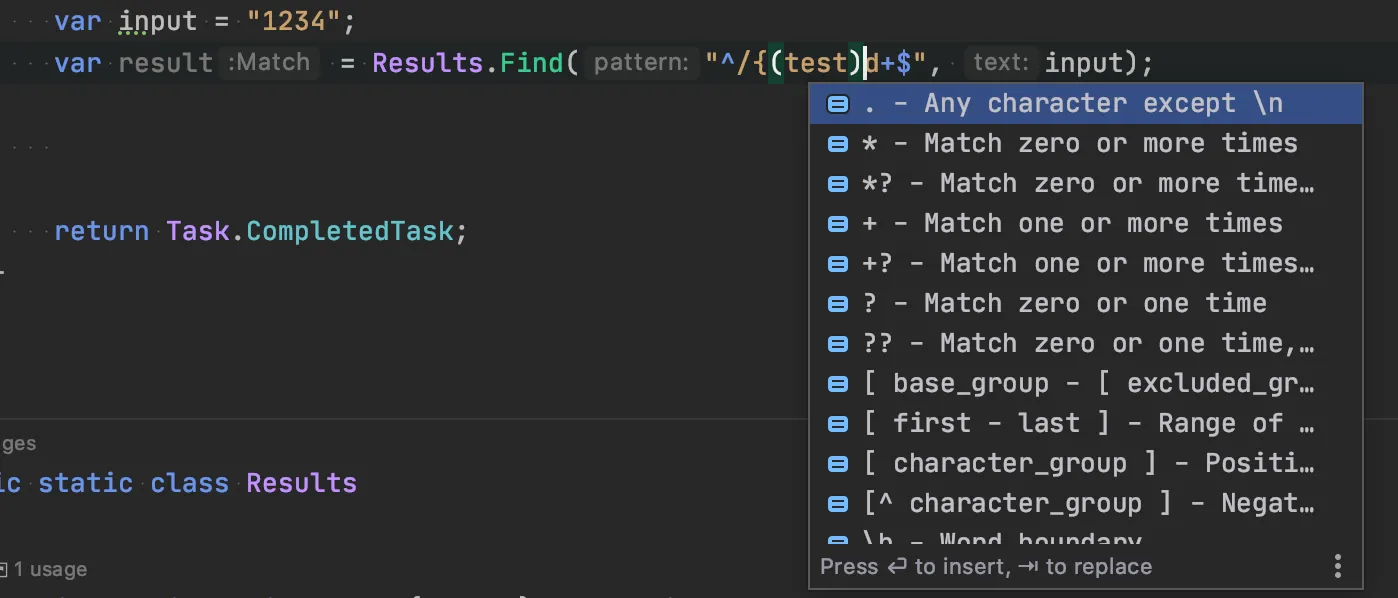Select '. - Any character except \n' completion
This screenshot has width=1398, height=598.
1085,103
